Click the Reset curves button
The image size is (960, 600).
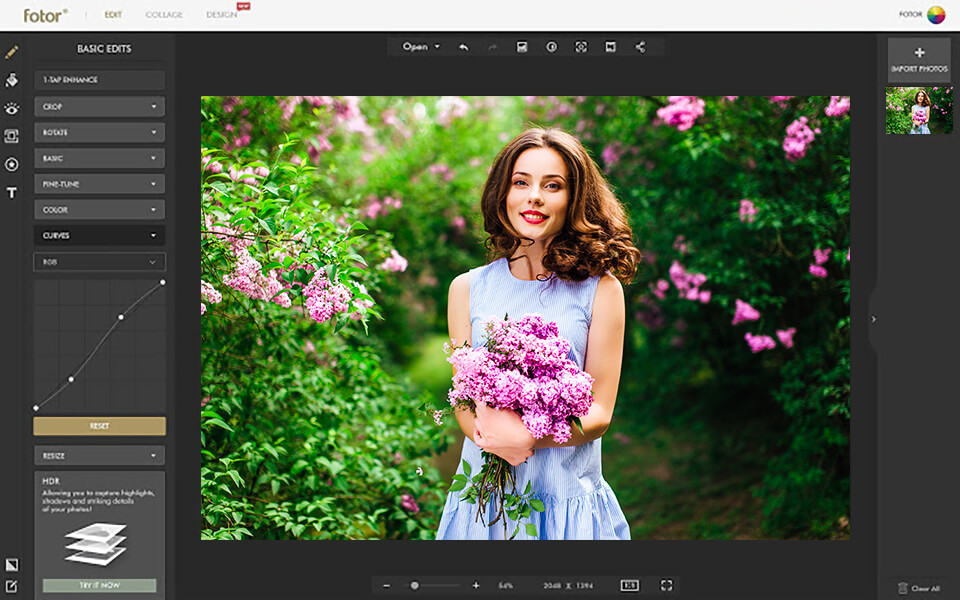(x=99, y=426)
